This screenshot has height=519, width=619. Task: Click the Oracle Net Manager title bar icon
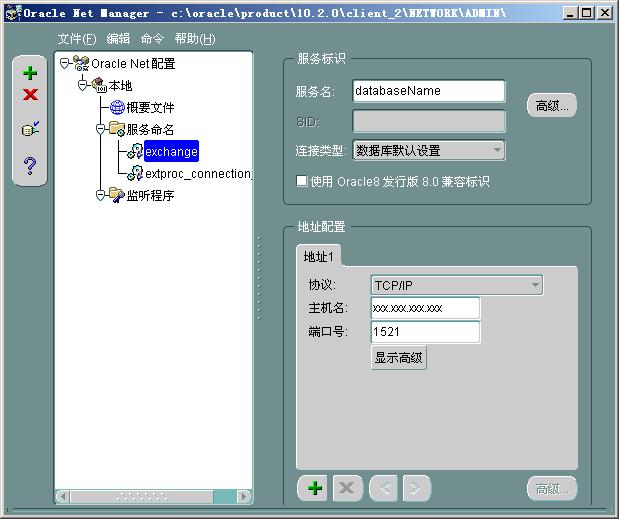coord(13,13)
